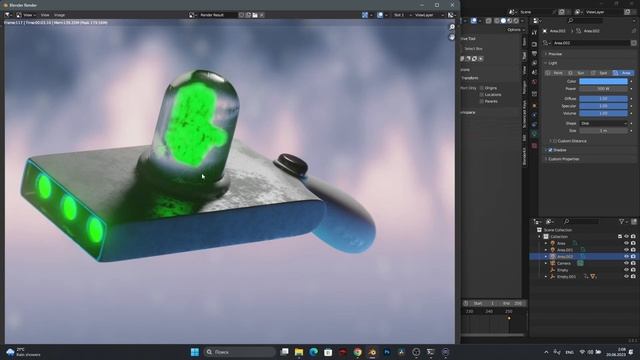Open the World properties tab icon

coord(534,82)
